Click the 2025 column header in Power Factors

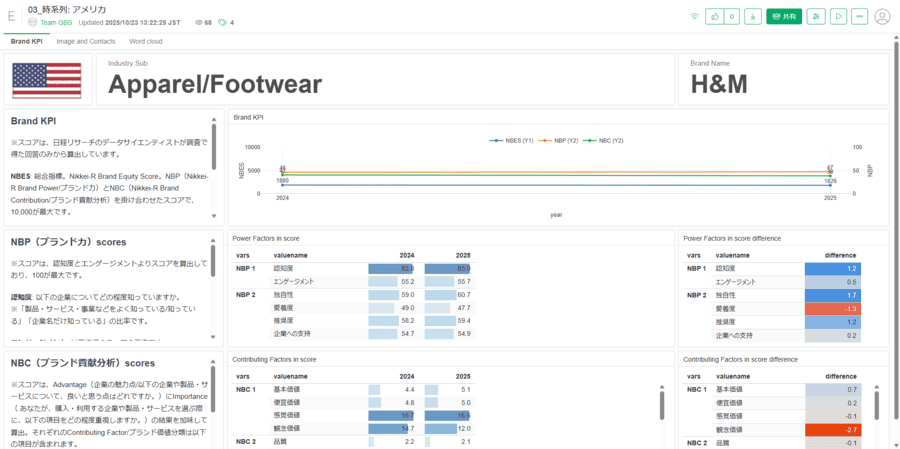pos(463,256)
